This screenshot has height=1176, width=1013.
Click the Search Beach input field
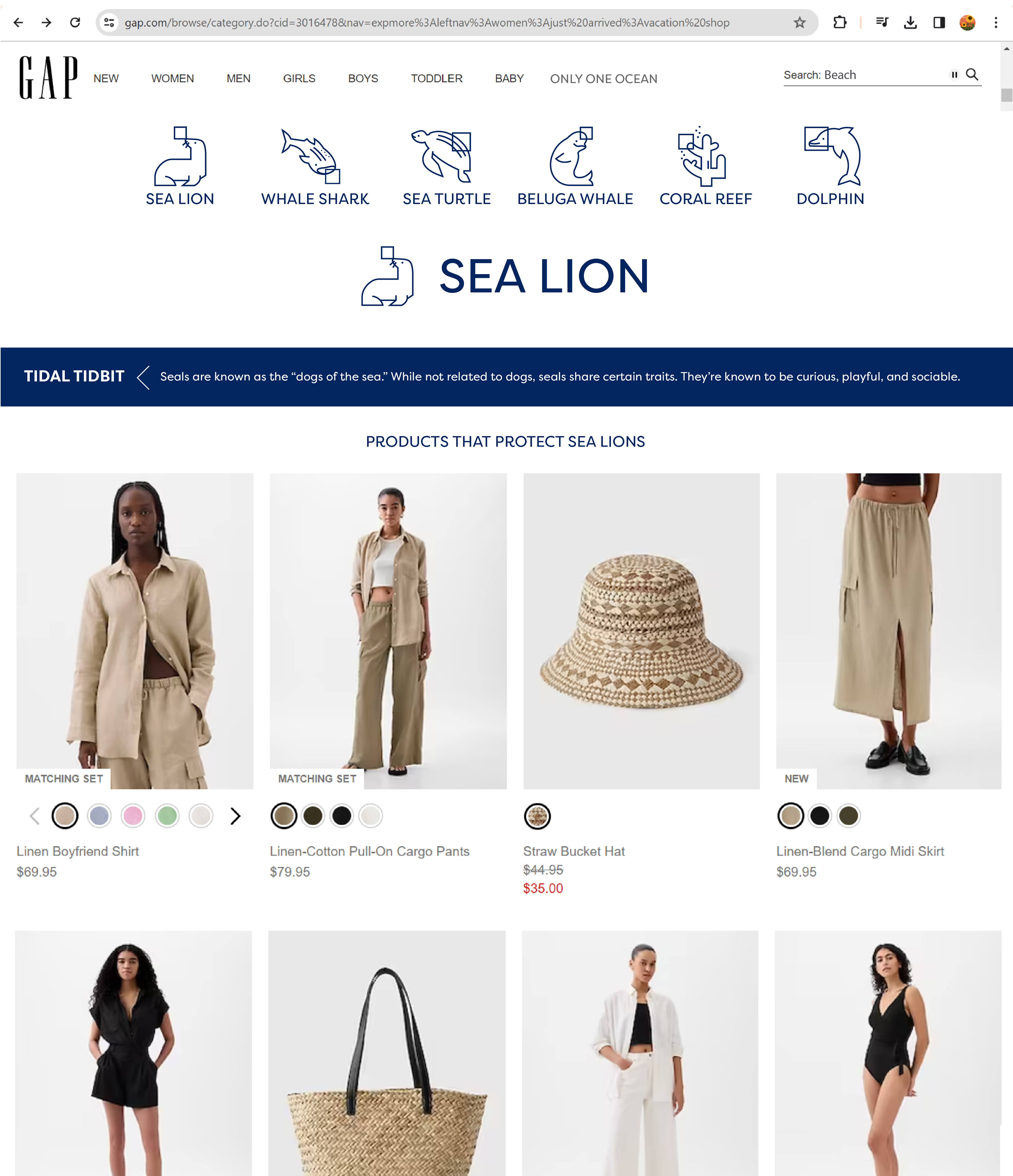click(863, 75)
